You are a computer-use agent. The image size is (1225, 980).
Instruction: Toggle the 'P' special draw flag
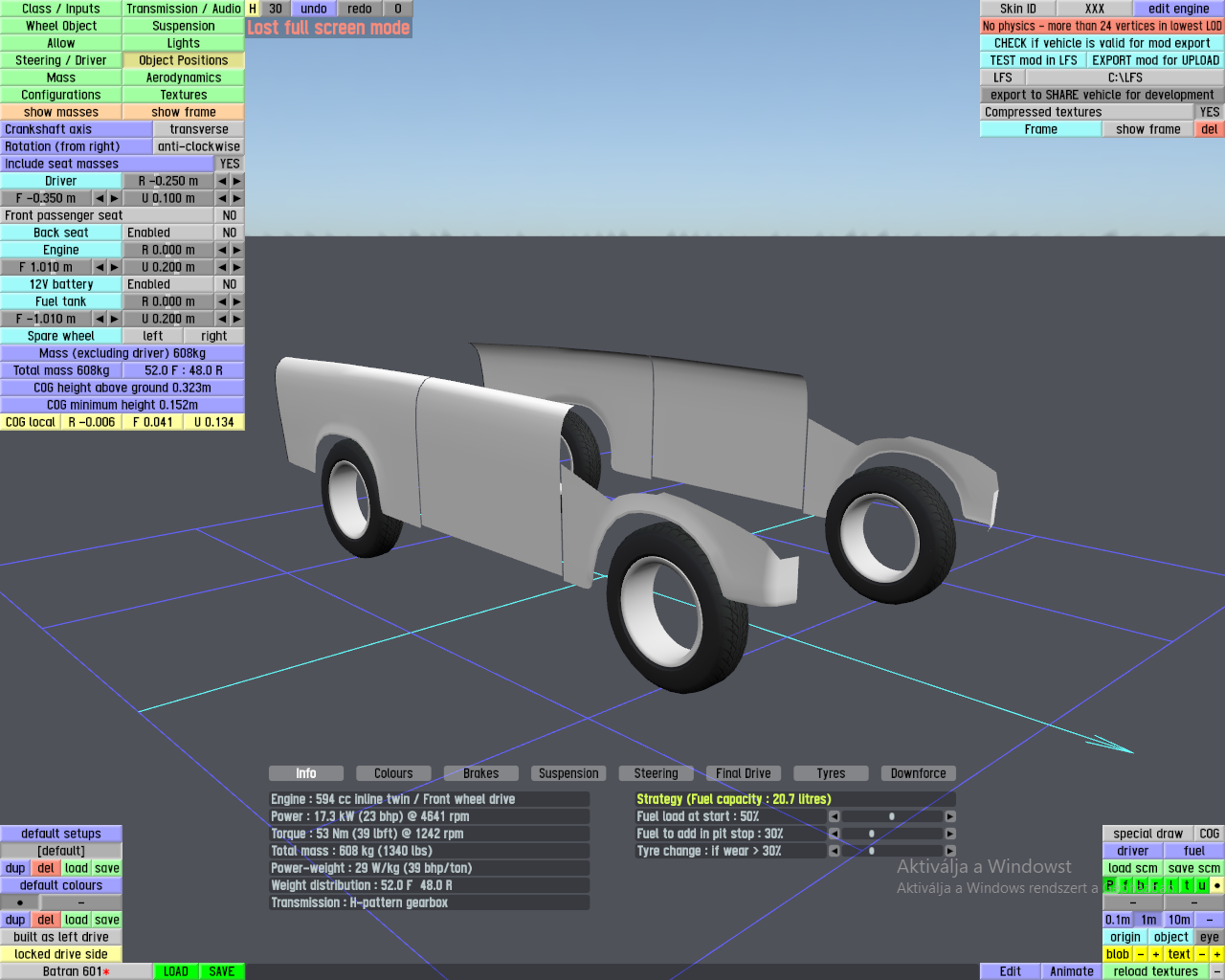(1110, 885)
